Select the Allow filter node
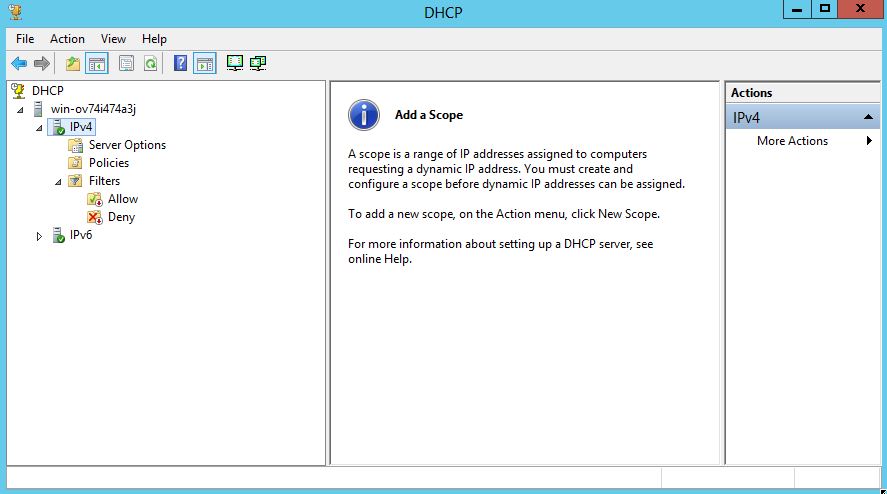 pos(123,199)
